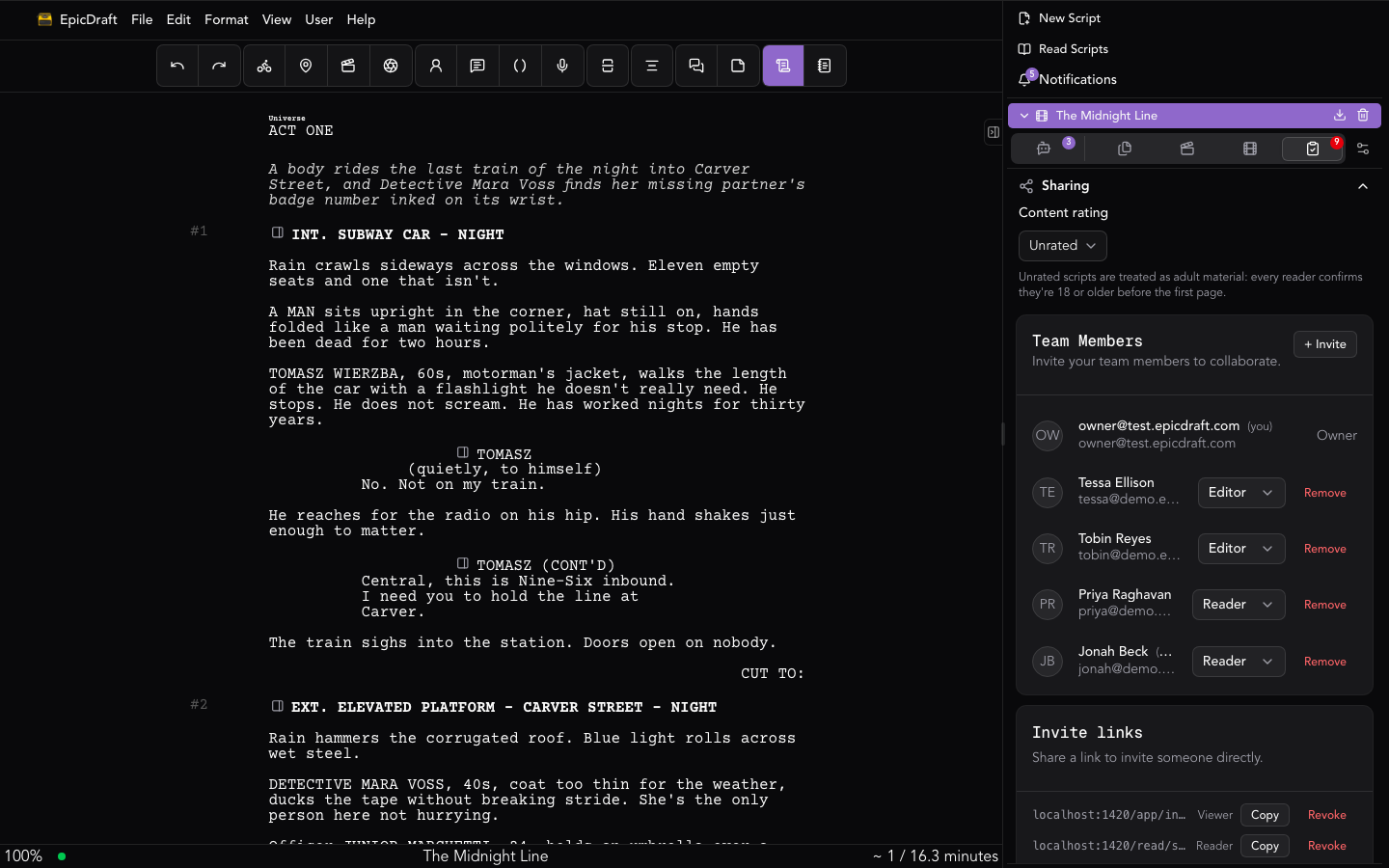The image size is (1389, 868).
Task: Download The Midnight Line script
Action: [x=1340, y=116]
